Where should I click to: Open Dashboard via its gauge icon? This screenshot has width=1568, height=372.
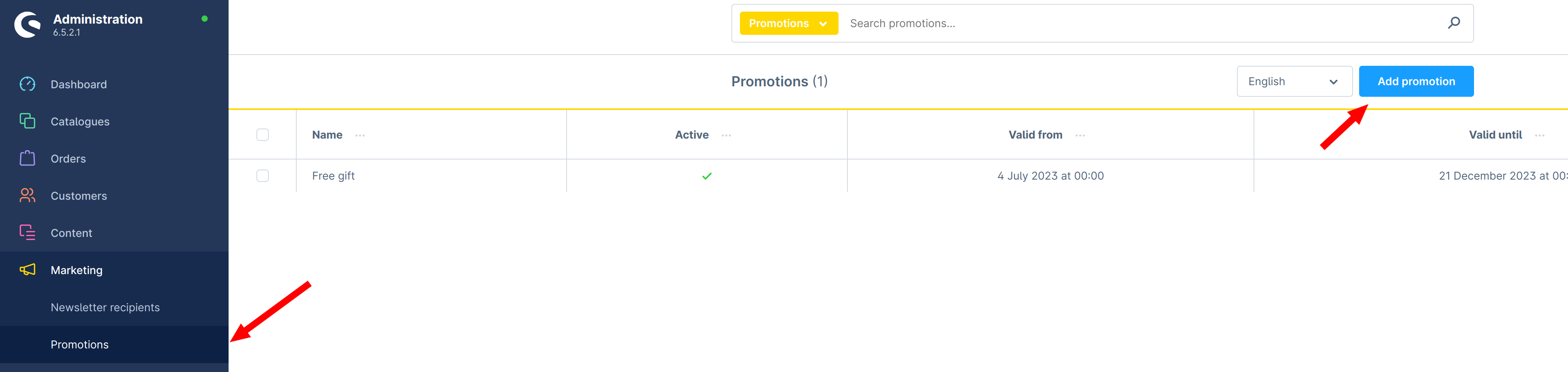(27, 84)
